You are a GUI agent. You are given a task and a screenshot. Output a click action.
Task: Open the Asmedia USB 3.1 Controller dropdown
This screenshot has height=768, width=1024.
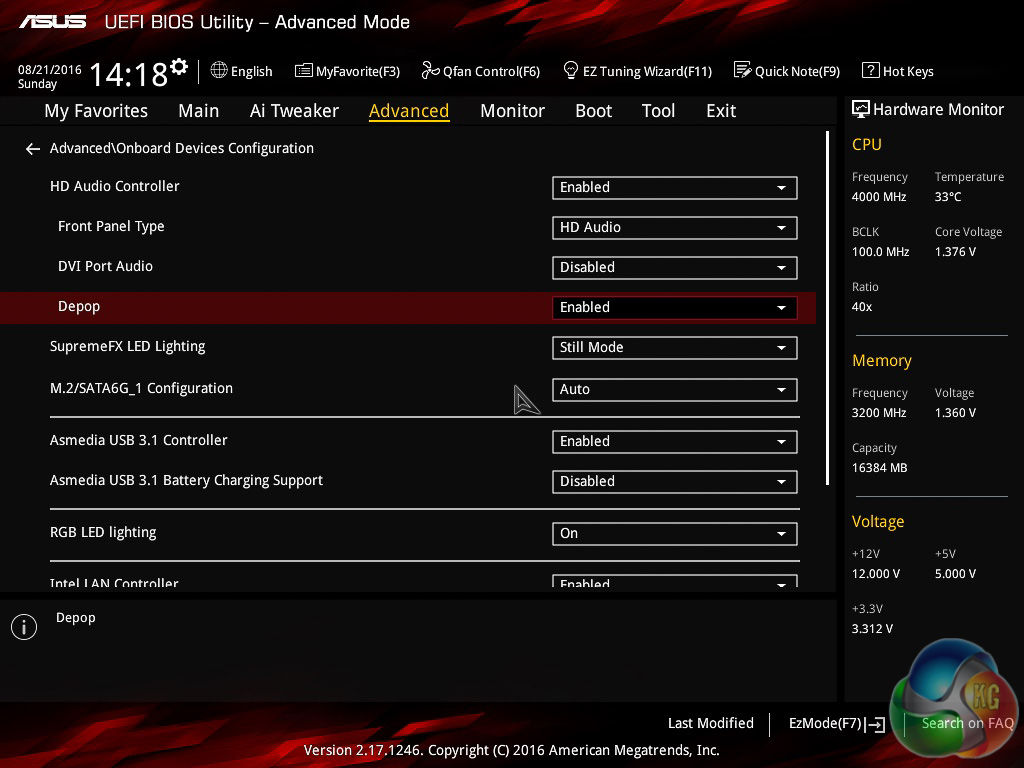(x=675, y=441)
